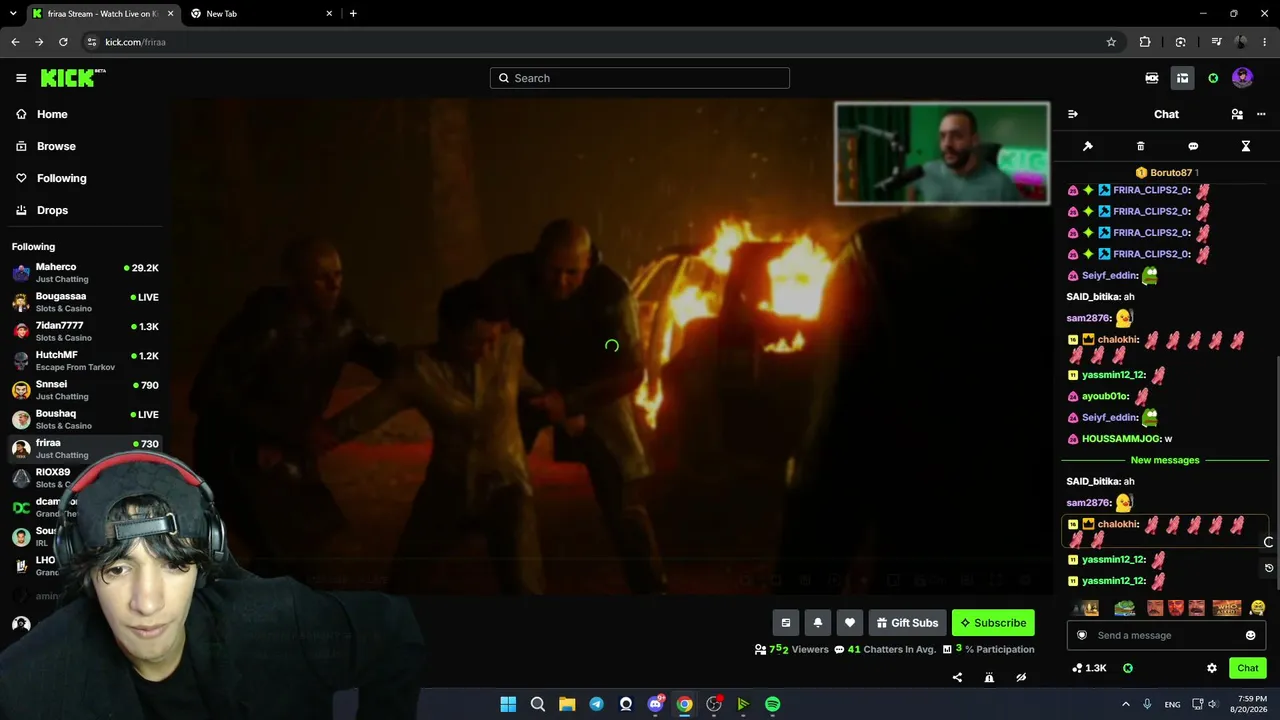Open the Following page
Viewport: 1280px width, 720px height.
[51, 178]
